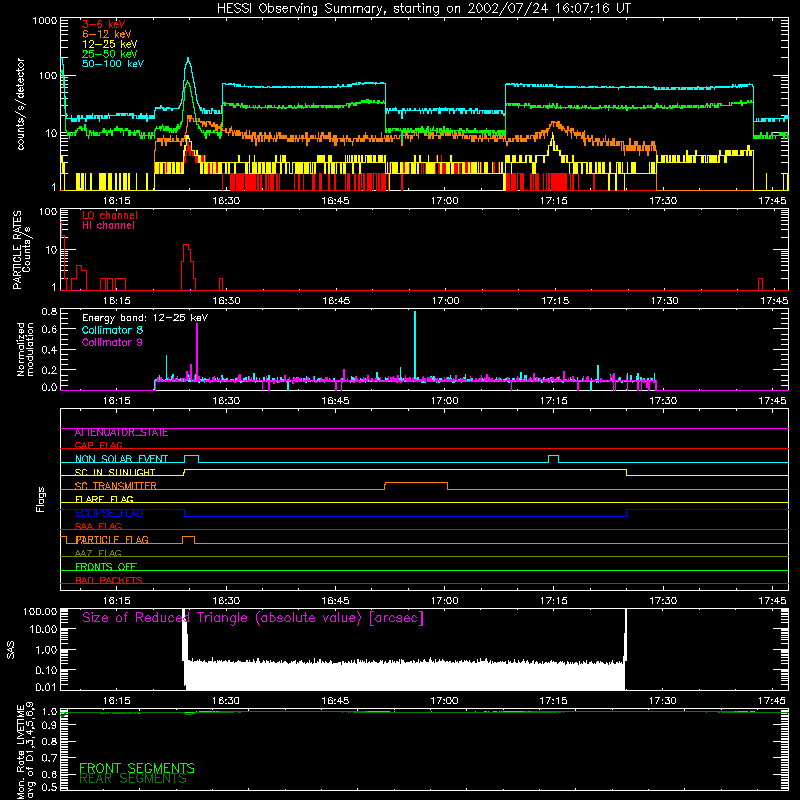Click the ATTENUATOR_STATE flag label
The height and width of the screenshot is (800, 800).
(121, 433)
